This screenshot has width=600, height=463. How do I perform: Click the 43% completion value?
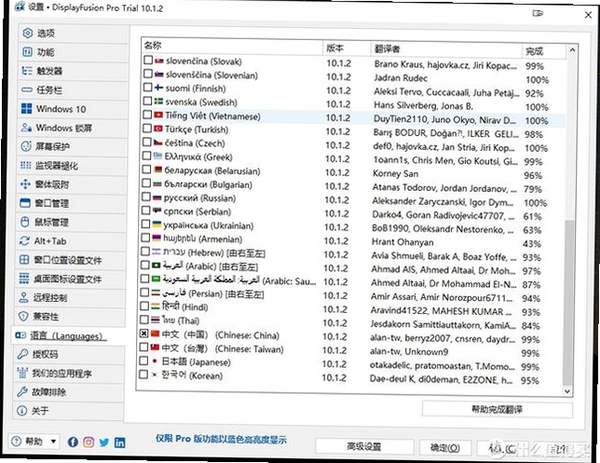pos(532,244)
